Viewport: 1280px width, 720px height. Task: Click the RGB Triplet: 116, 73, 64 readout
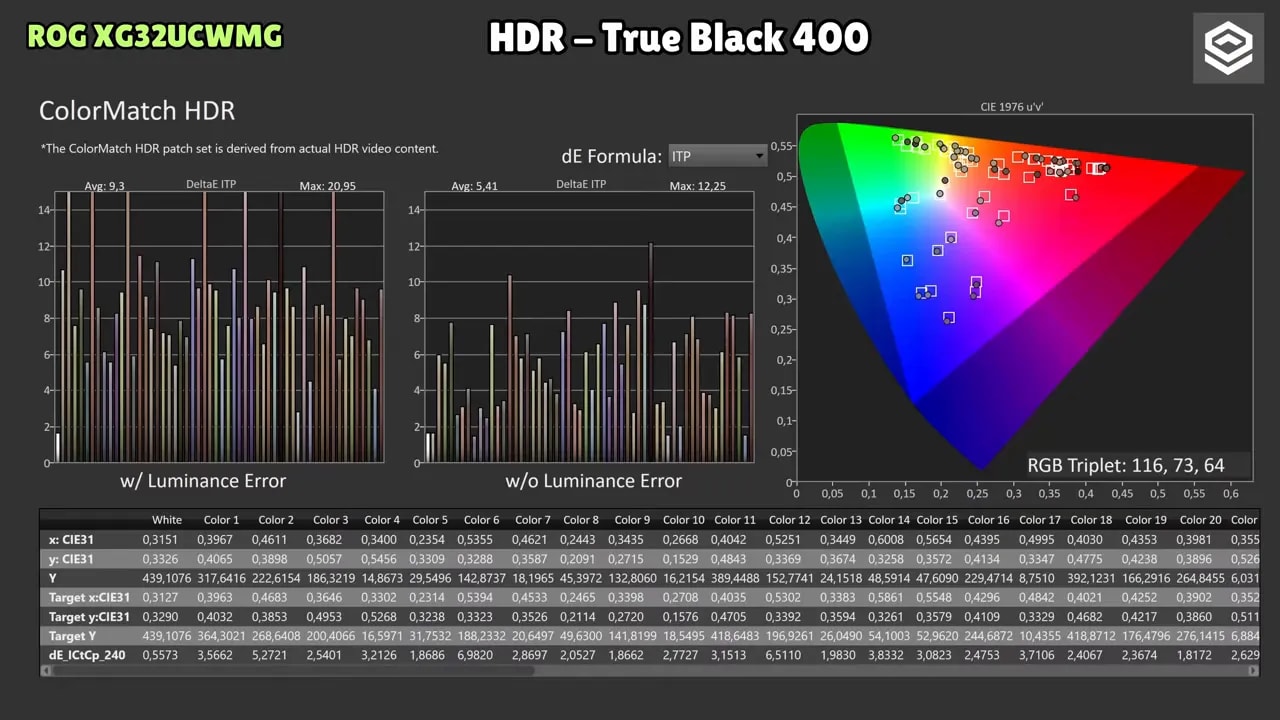tap(1126, 465)
